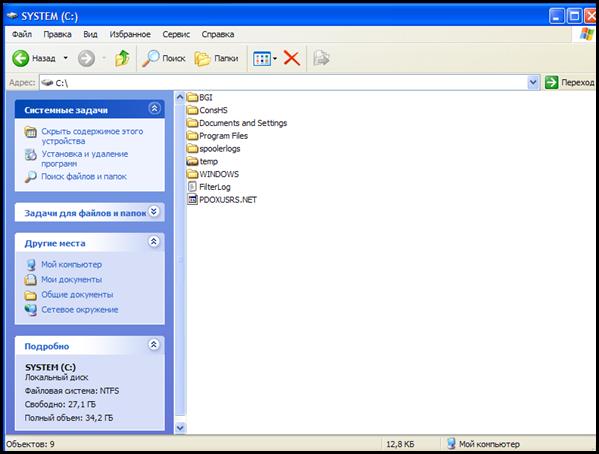Toggle the Папки folders pane
Image resolution: width=599 pixels, height=454 pixels.
point(216,58)
